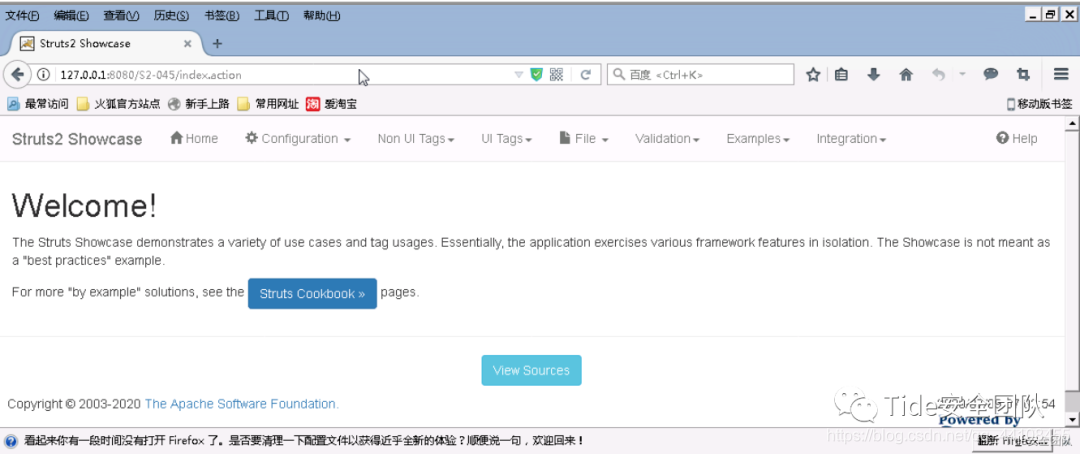The height and width of the screenshot is (454, 1080).
Task: Click the green security shield icon
Action: click(x=537, y=74)
